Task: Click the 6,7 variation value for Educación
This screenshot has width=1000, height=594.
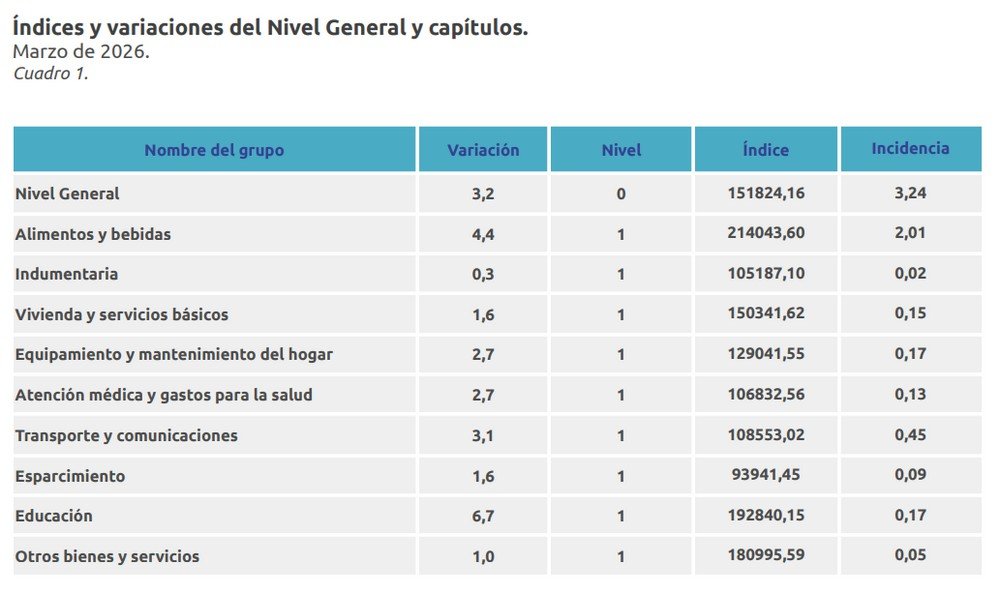Action: click(483, 516)
